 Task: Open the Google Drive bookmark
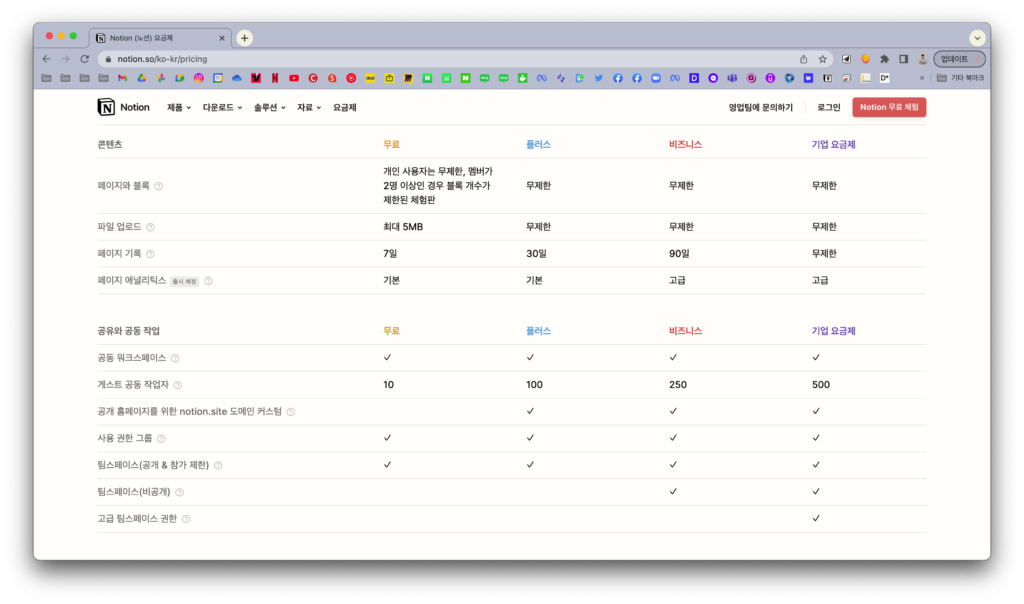click(x=142, y=78)
